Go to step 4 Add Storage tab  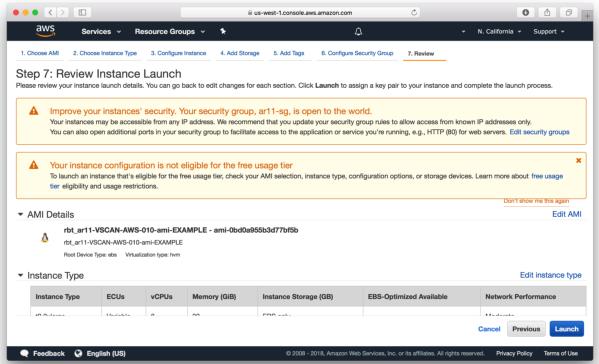pos(240,53)
